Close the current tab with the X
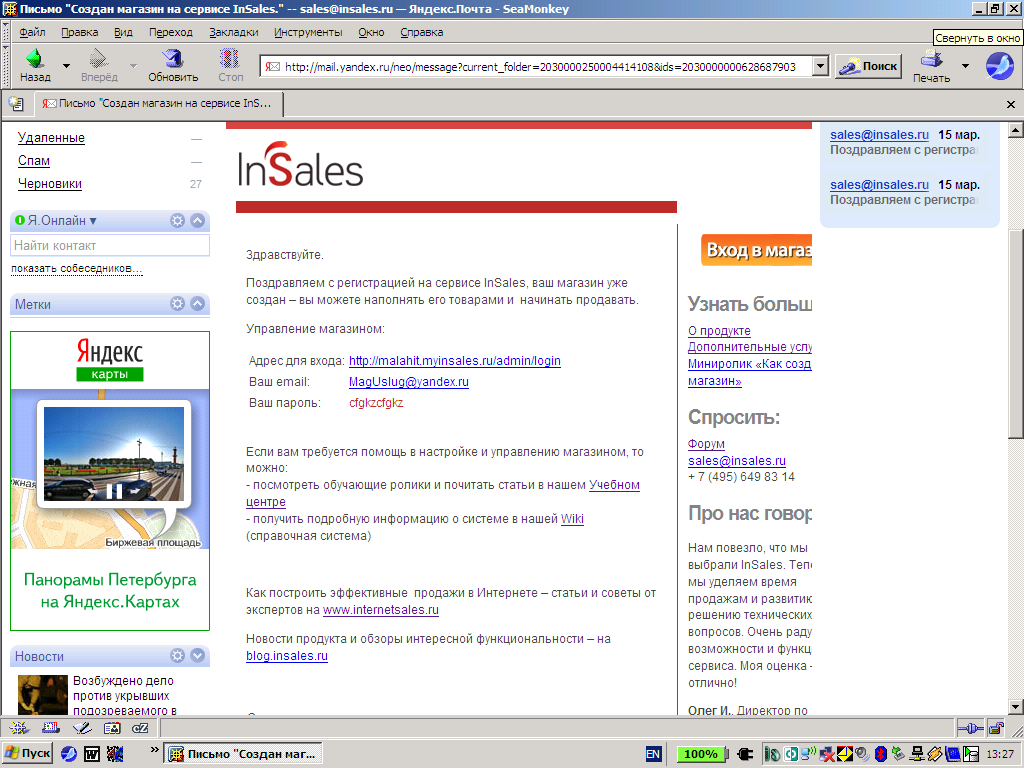This screenshot has height=768, width=1024. [1010, 104]
